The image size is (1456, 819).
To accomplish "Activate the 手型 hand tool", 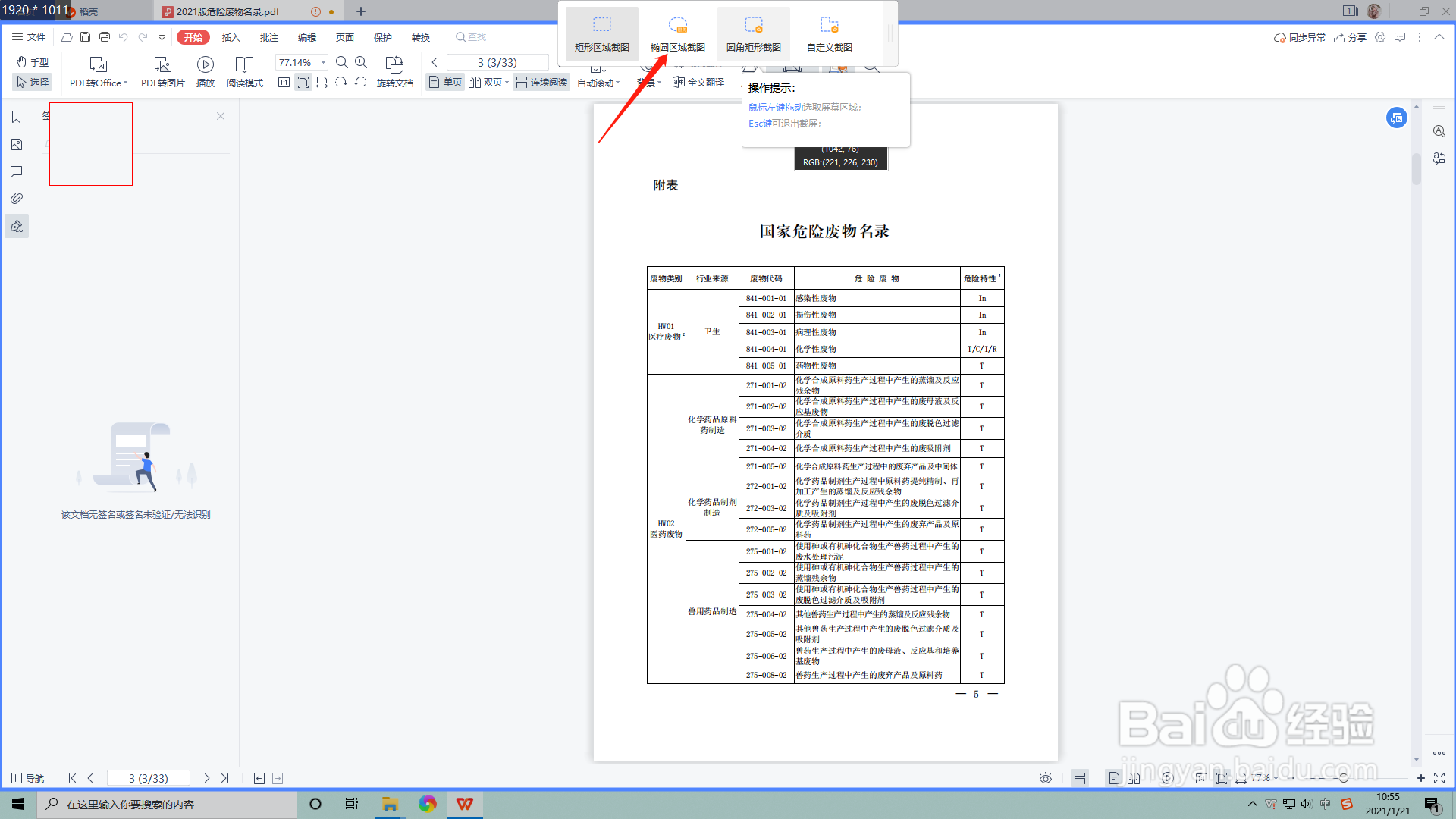I will pyautogui.click(x=33, y=62).
